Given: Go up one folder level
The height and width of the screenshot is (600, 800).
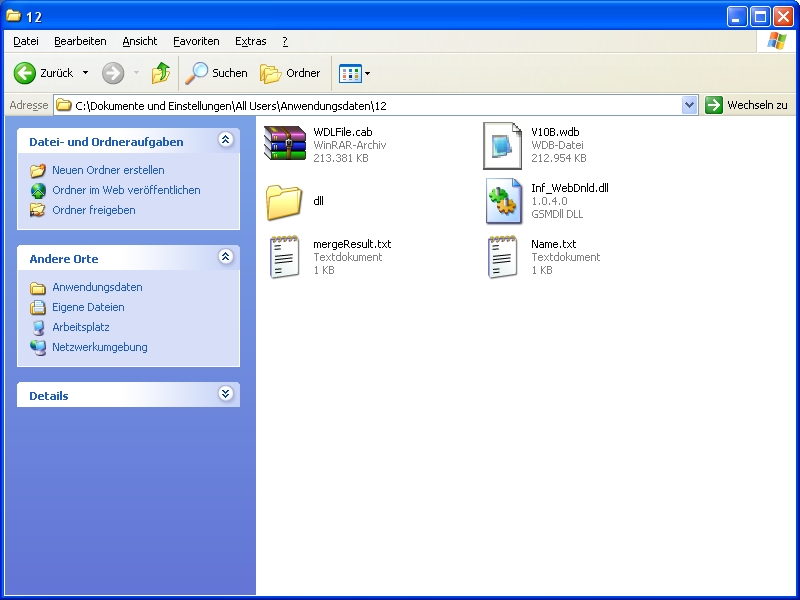Looking at the screenshot, I should point(161,73).
